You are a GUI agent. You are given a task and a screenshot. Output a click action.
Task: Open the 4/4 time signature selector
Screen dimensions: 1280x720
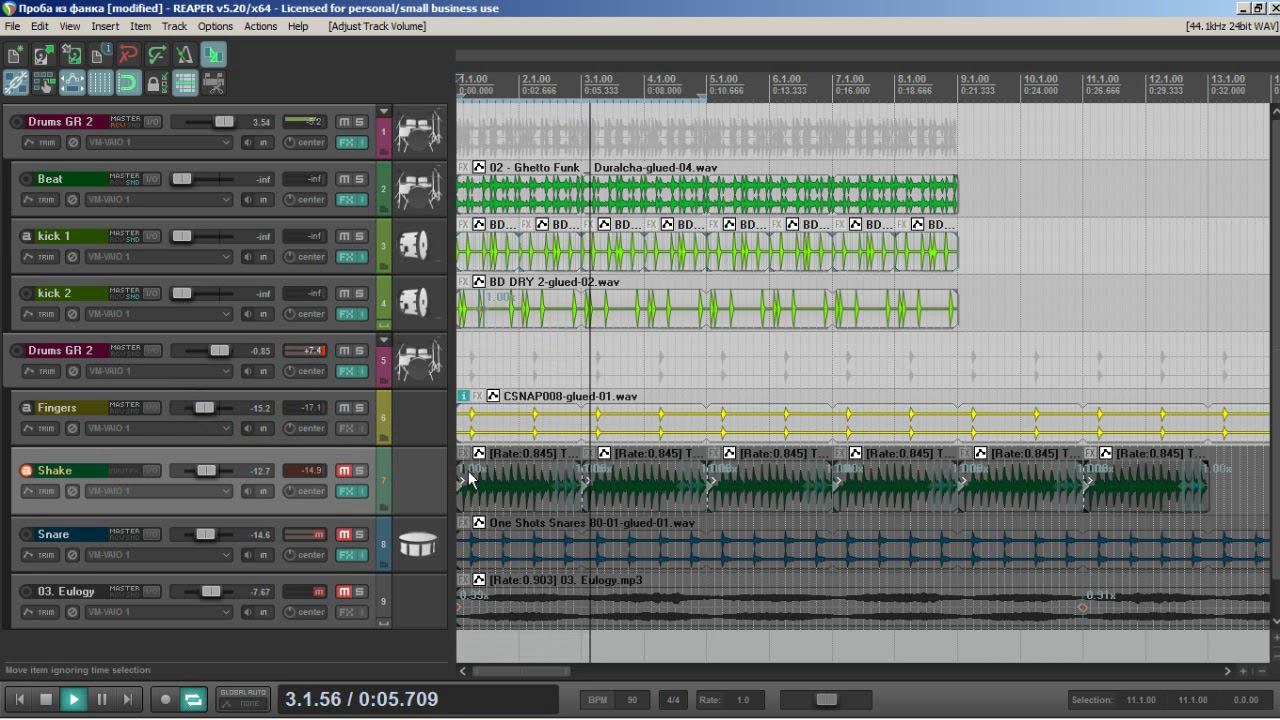(x=673, y=700)
